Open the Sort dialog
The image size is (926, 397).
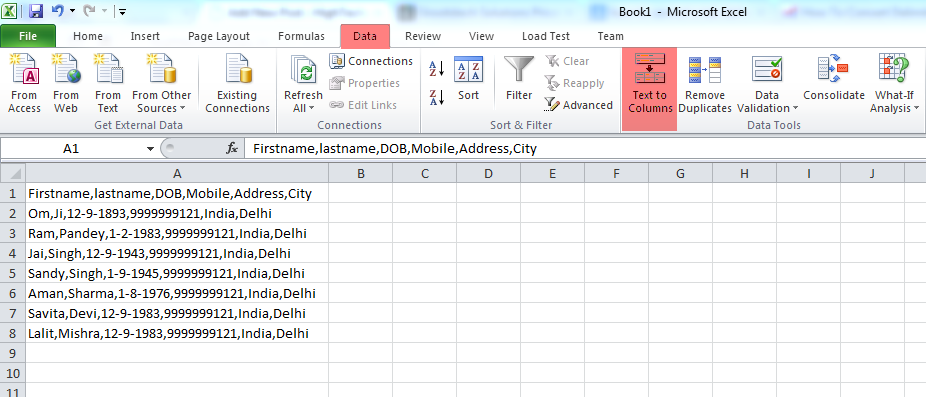468,79
